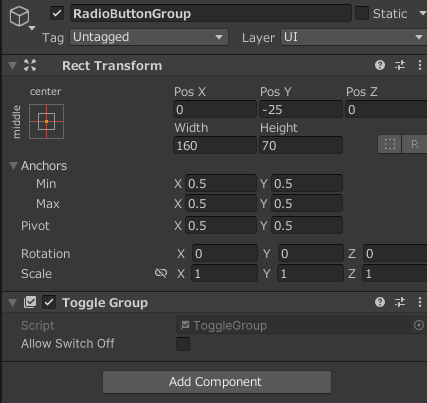Viewport: 427px width, 403px height.
Task: Disable the RadioButtonGroup active checkbox
Action: coord(57,14)
